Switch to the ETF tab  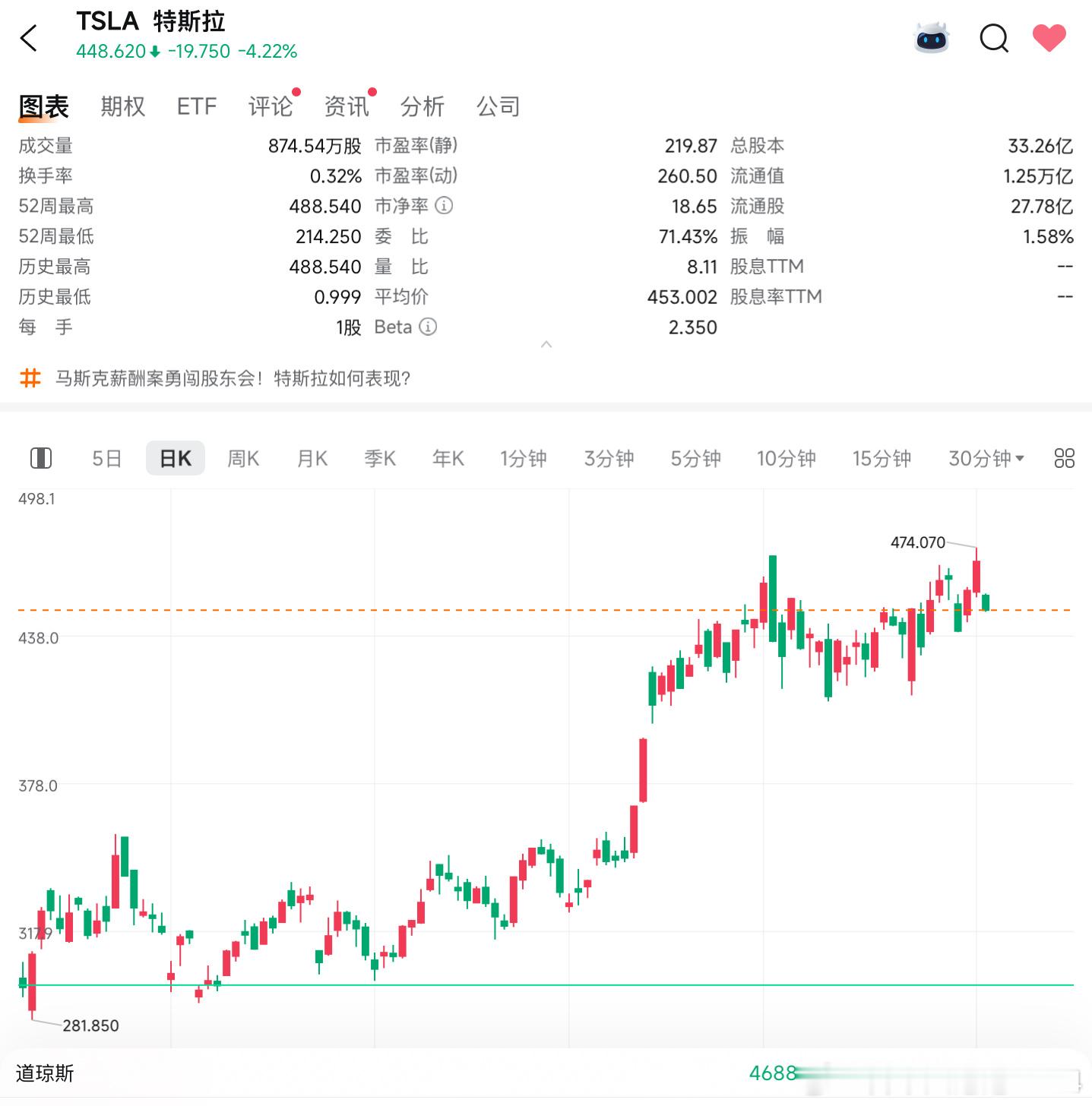tap(197, 106)
